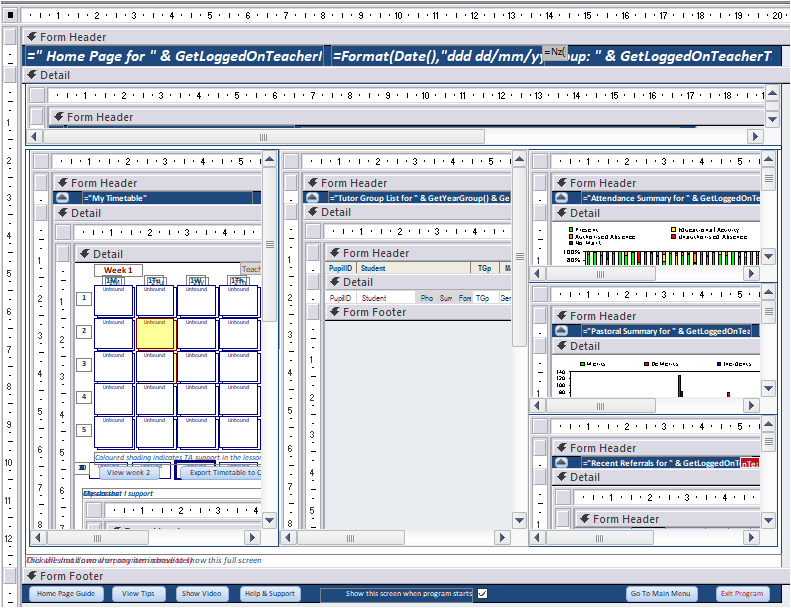Click the arrow icon beside Tutor Group List title
The height and width of the screenshot is (608, 791).
[312, 198]
